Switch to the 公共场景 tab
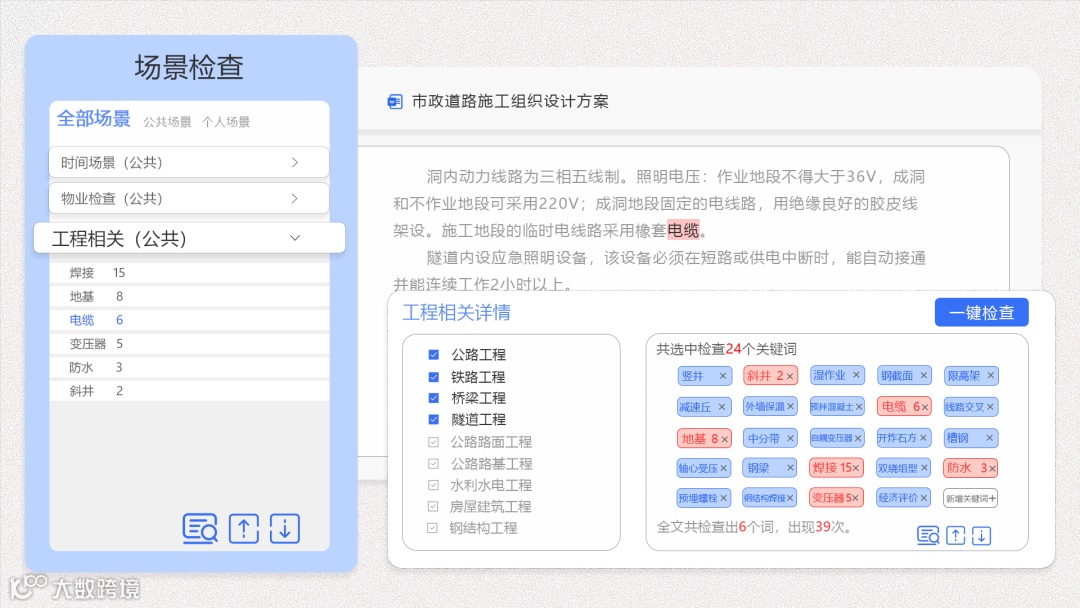1080x608 pixels. pos(167,122)
